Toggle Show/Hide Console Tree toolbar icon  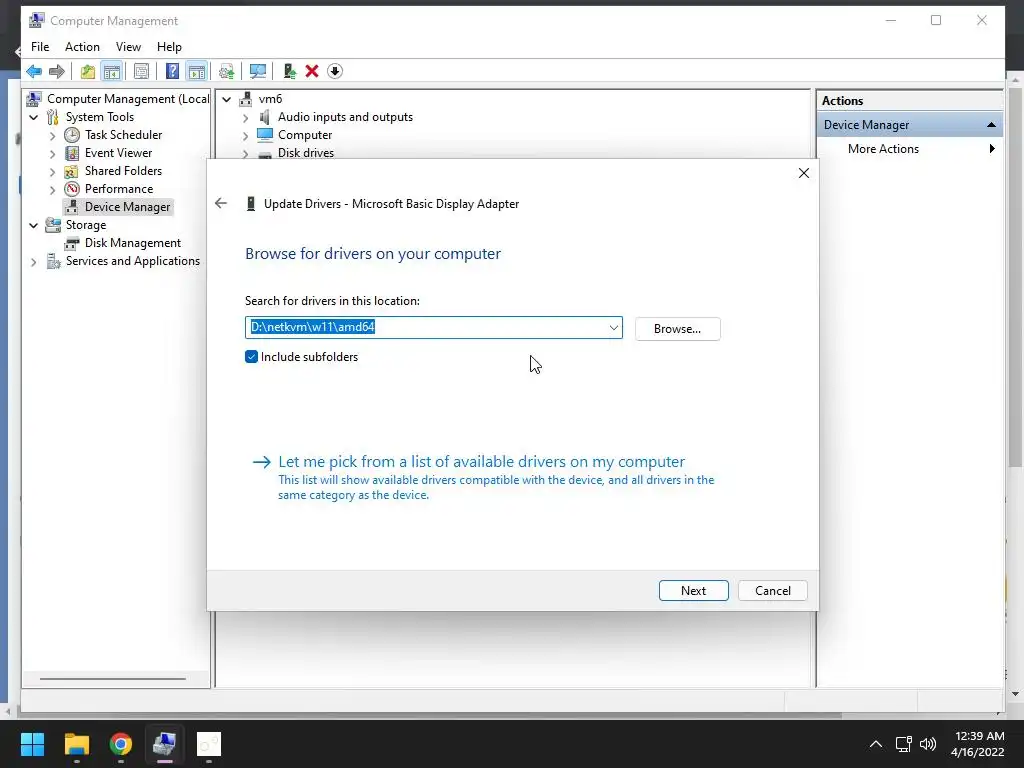[112, 71]
